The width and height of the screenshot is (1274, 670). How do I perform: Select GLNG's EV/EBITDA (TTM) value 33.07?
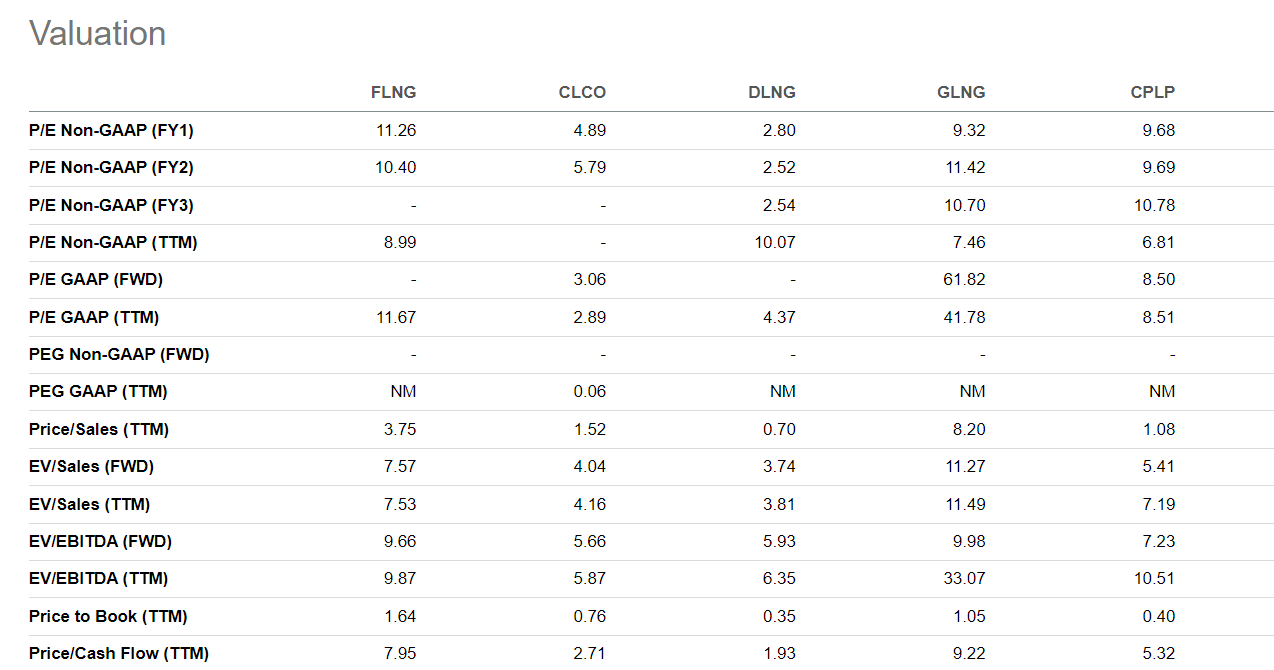tap(965, 578)
